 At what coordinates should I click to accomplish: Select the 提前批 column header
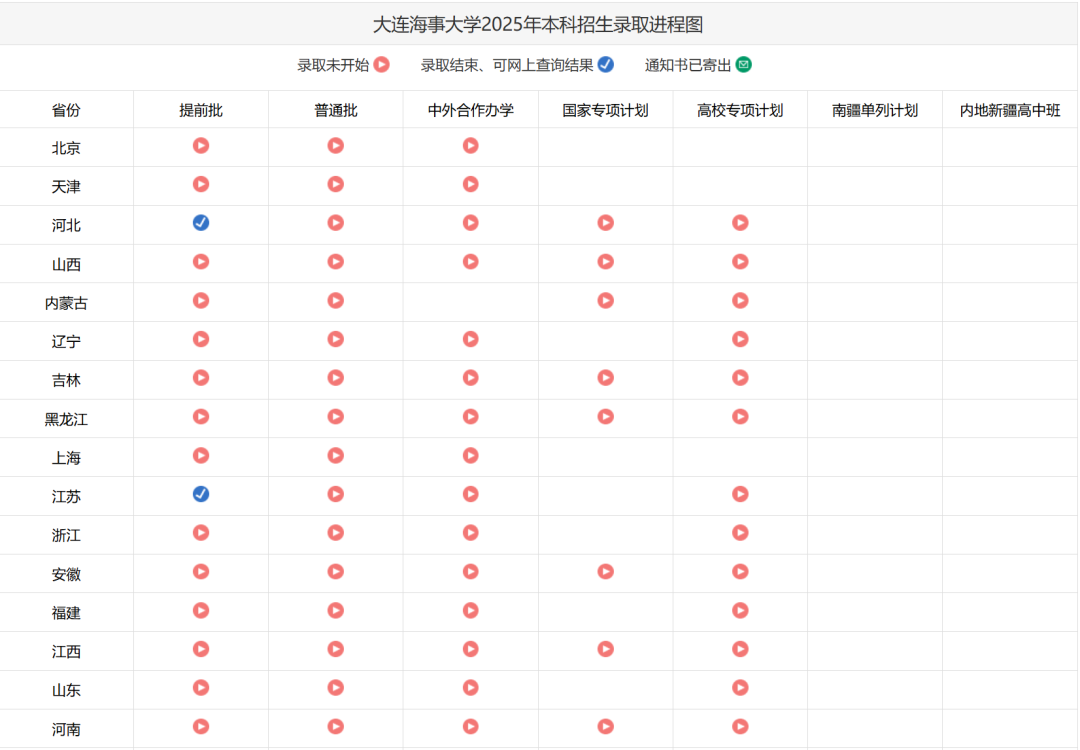[x=200, y=110]
